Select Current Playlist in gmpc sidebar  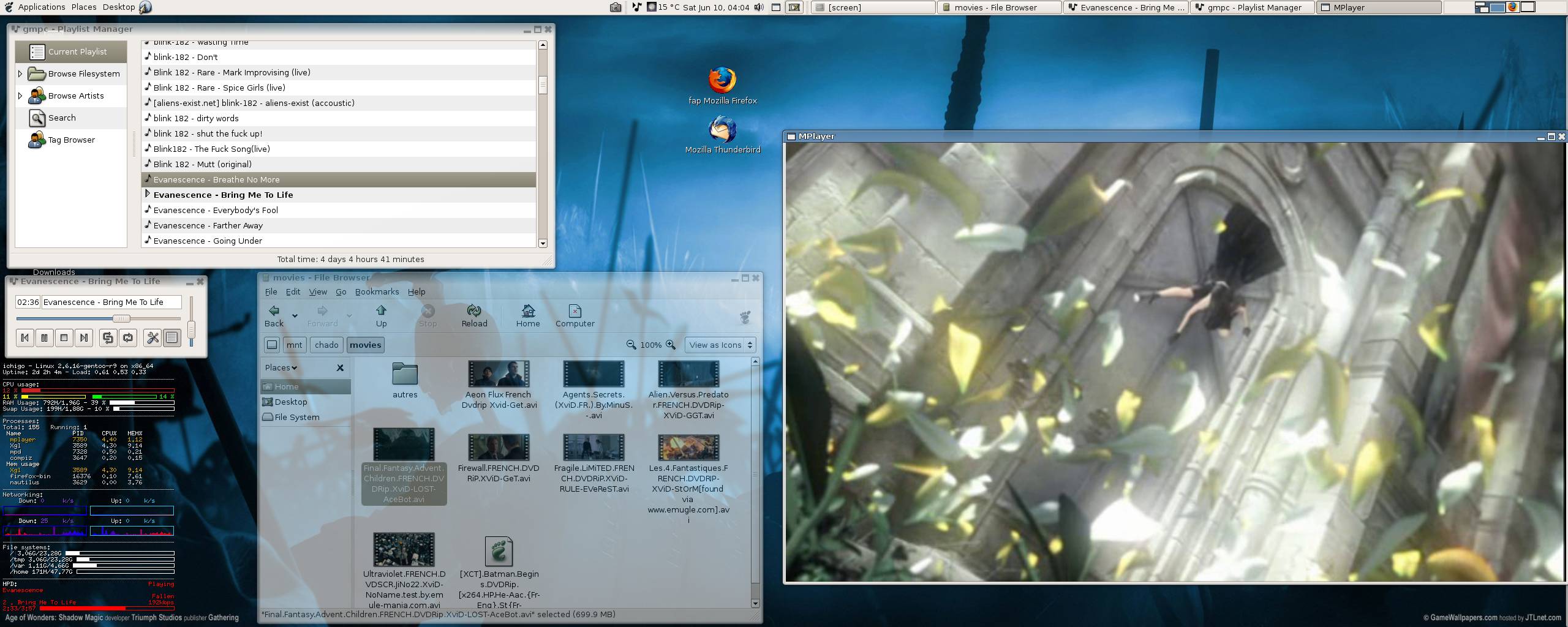(x=71, y=52)
